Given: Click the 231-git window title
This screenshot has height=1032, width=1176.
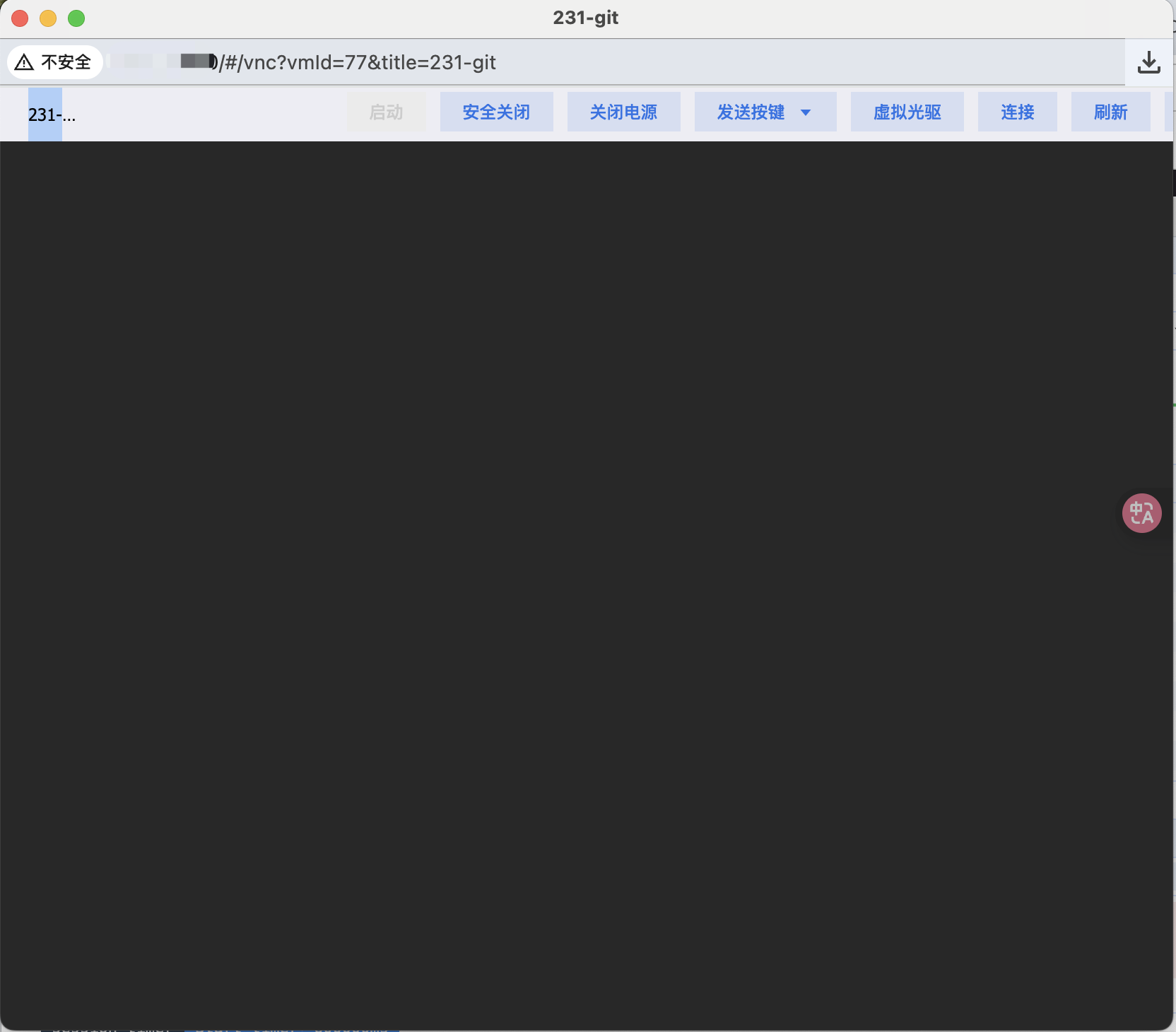Looking at the screenshot, I should 585,18.
